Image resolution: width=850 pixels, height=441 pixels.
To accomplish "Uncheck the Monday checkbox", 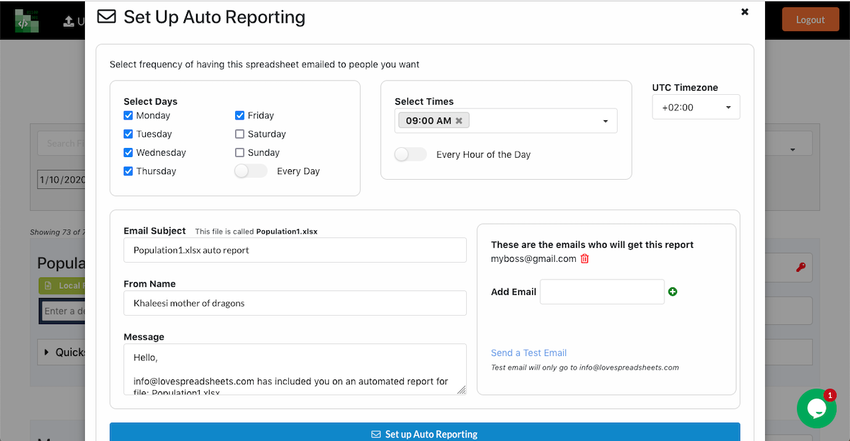I will tap(128, 116).
